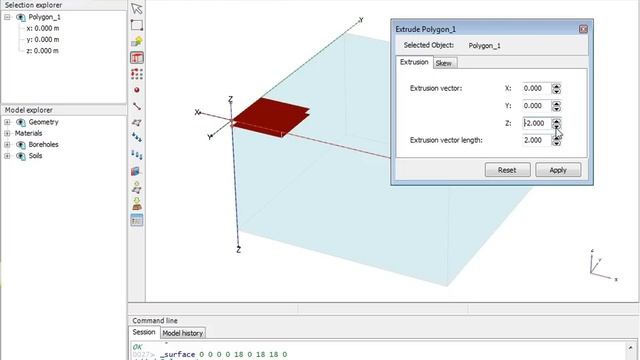
Task: Toggle the highlighted red table tool
Action: (137, 58)
